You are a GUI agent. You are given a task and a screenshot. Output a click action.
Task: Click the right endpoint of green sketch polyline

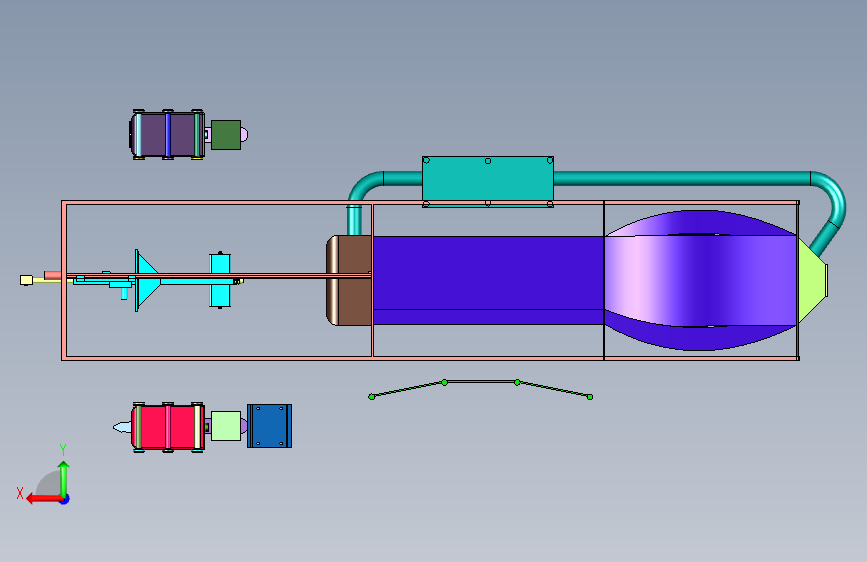click(590, 397)
